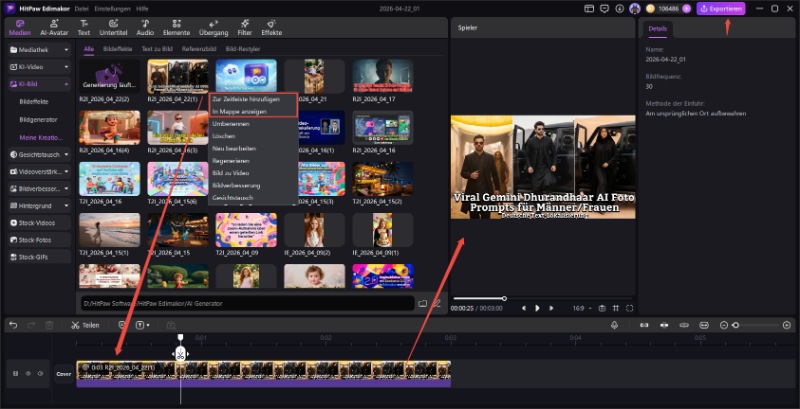Select the T2I_2026_04_16 thumbnail
Screen dimensions: 800x409
click(110, 179)
